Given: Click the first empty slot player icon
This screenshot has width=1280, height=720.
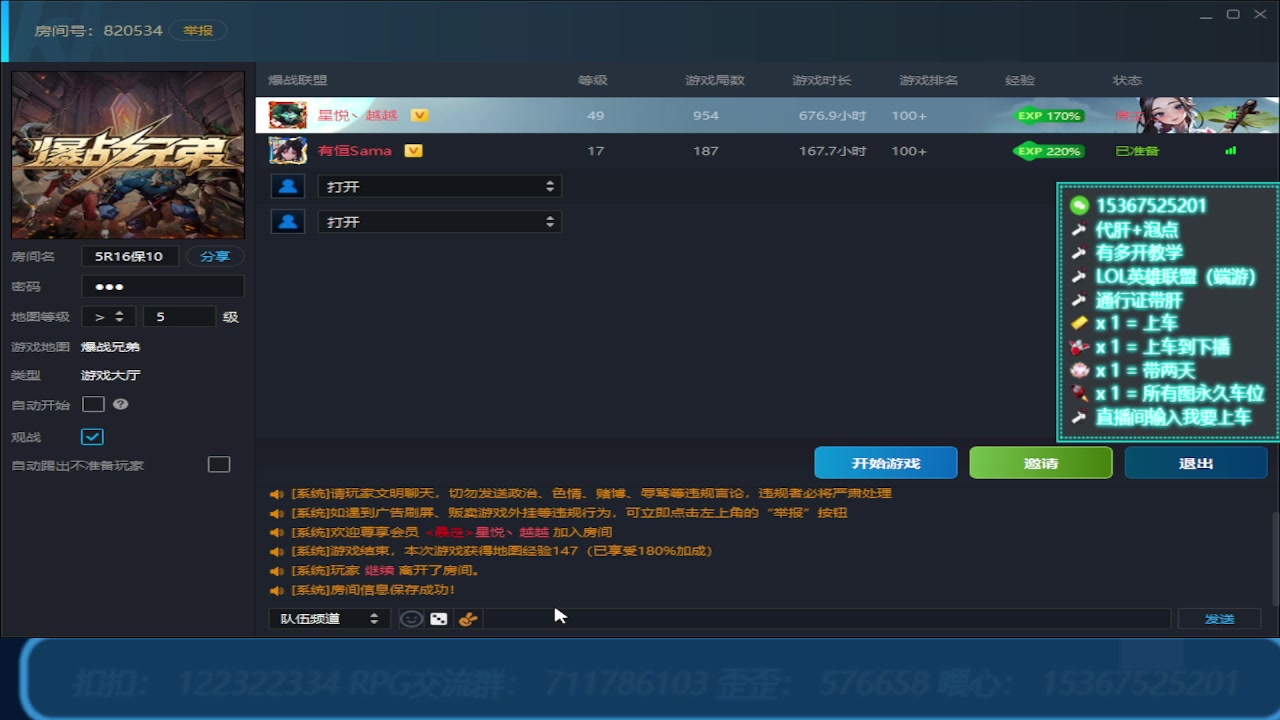Looking at the screenshot, I should 288,186.
